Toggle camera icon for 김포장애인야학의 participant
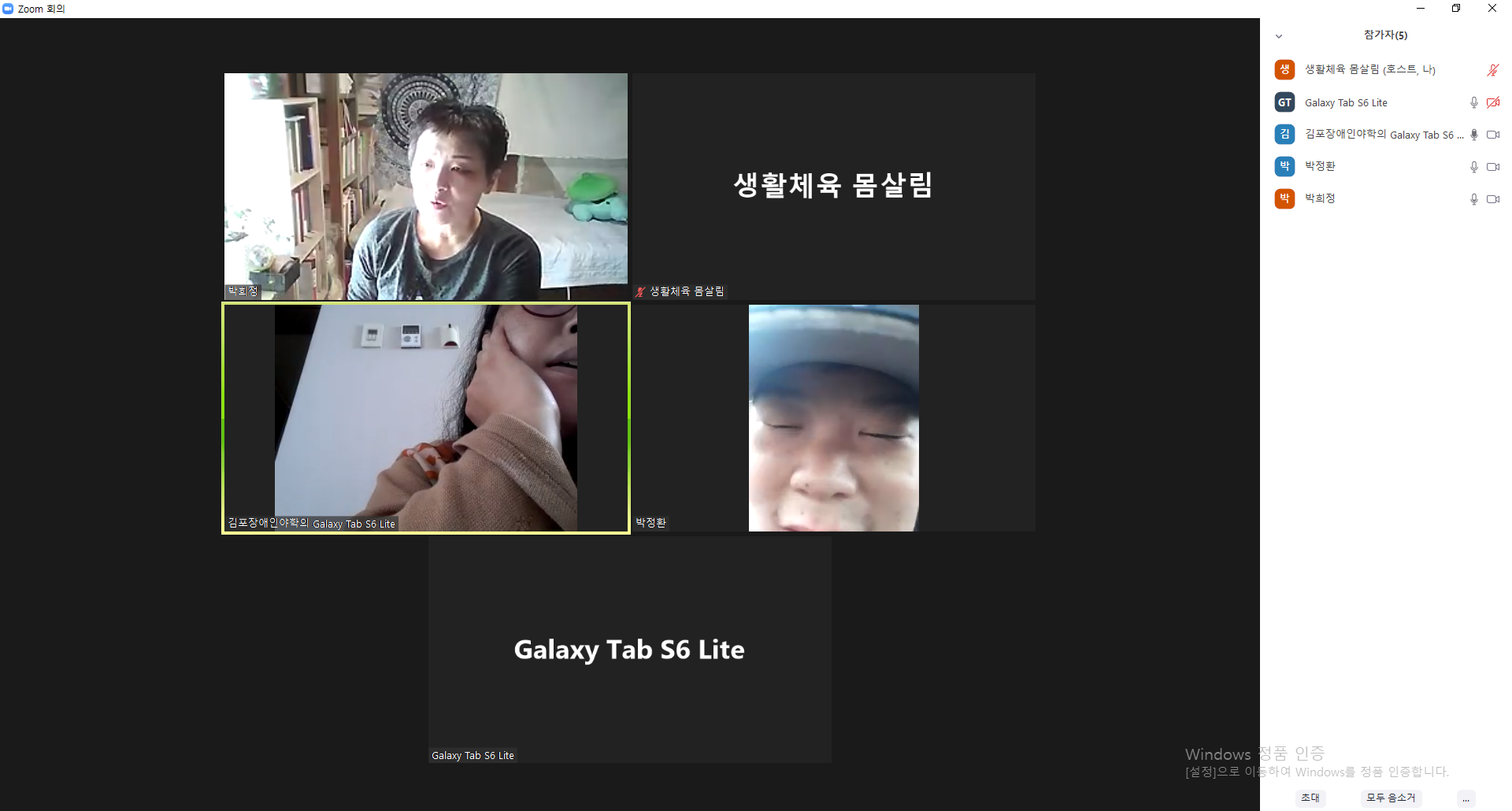Screen dimensions: 1512x811 click(x=1492, y=135)
